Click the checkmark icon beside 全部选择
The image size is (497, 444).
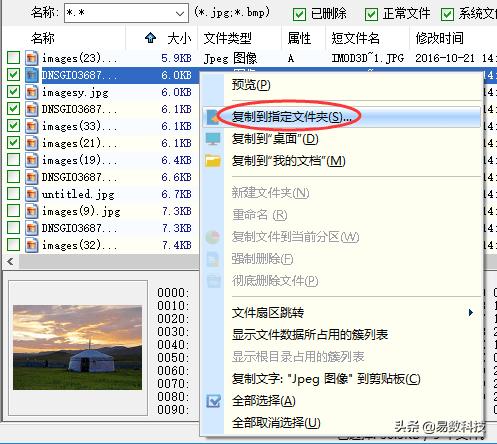pyautogui.click(x=213, y=401)
